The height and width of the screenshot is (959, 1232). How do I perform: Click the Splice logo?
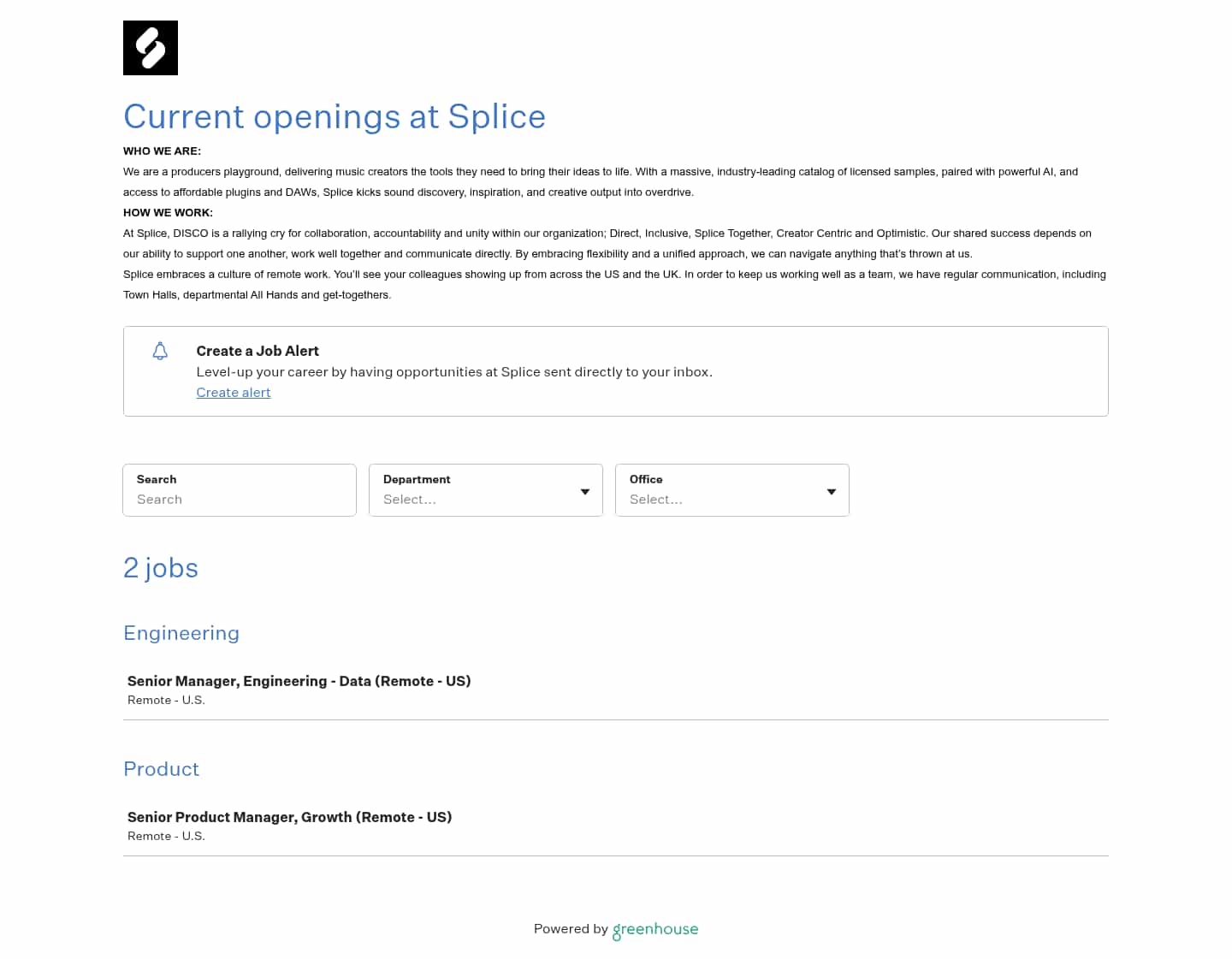151,48
